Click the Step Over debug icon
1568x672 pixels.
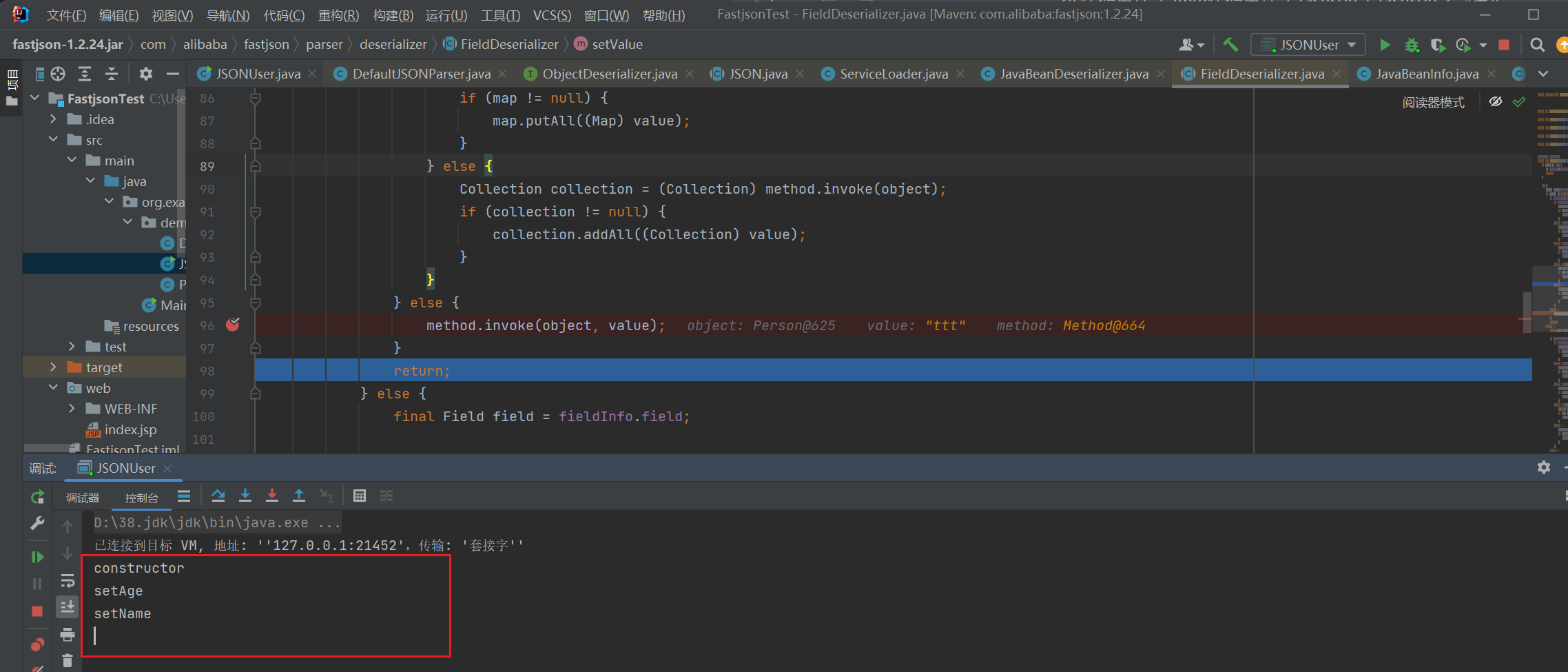click(x=218, y=496)
